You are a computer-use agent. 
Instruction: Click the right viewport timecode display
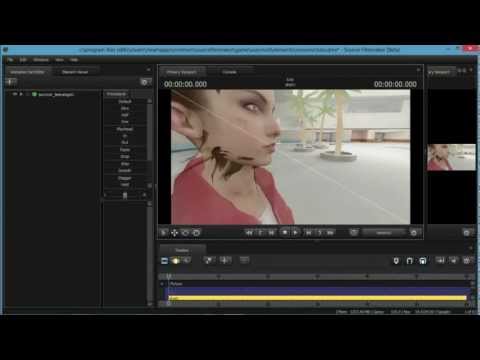[395, 84]
